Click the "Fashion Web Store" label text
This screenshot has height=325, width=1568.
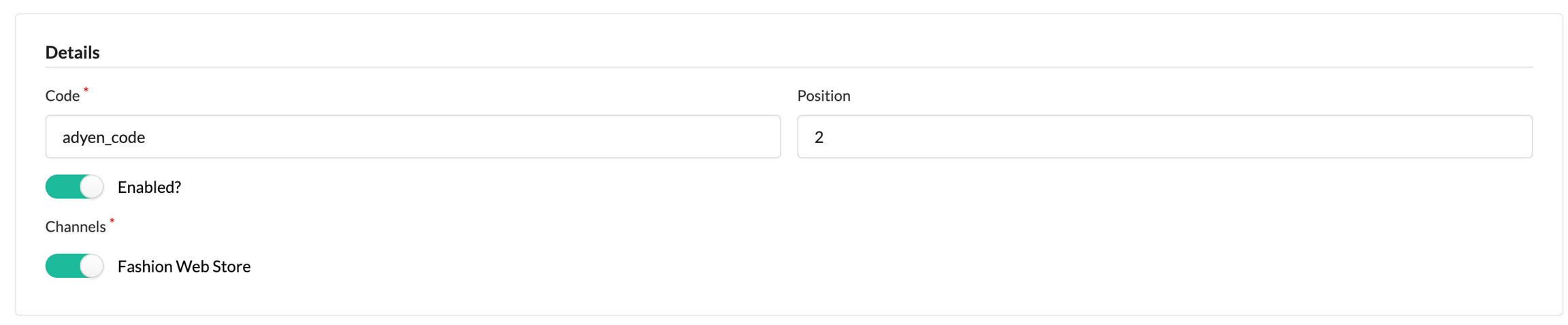point(184,266)
